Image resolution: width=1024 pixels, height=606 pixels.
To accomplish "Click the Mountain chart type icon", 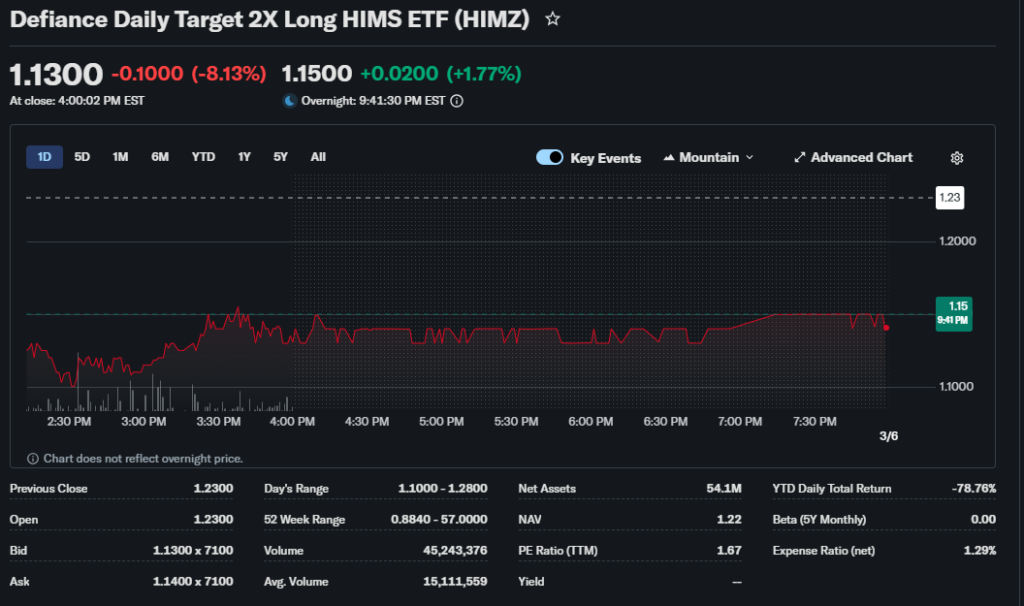I will (668, 158).
